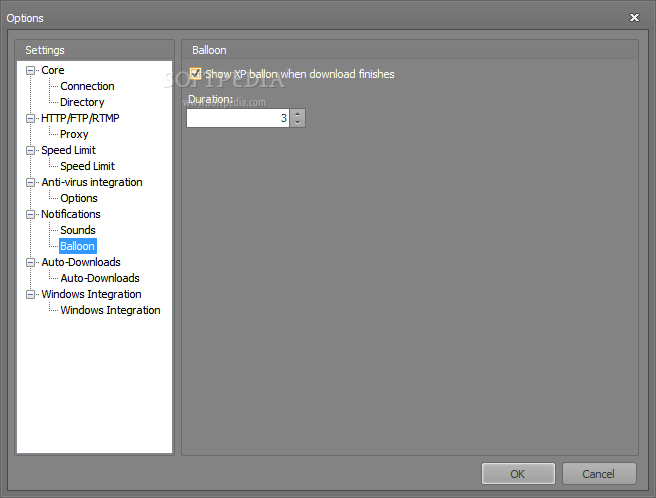
Task: Collapse the HTTP/FTP/RTMP tree node
Action: tap(30, 118)
